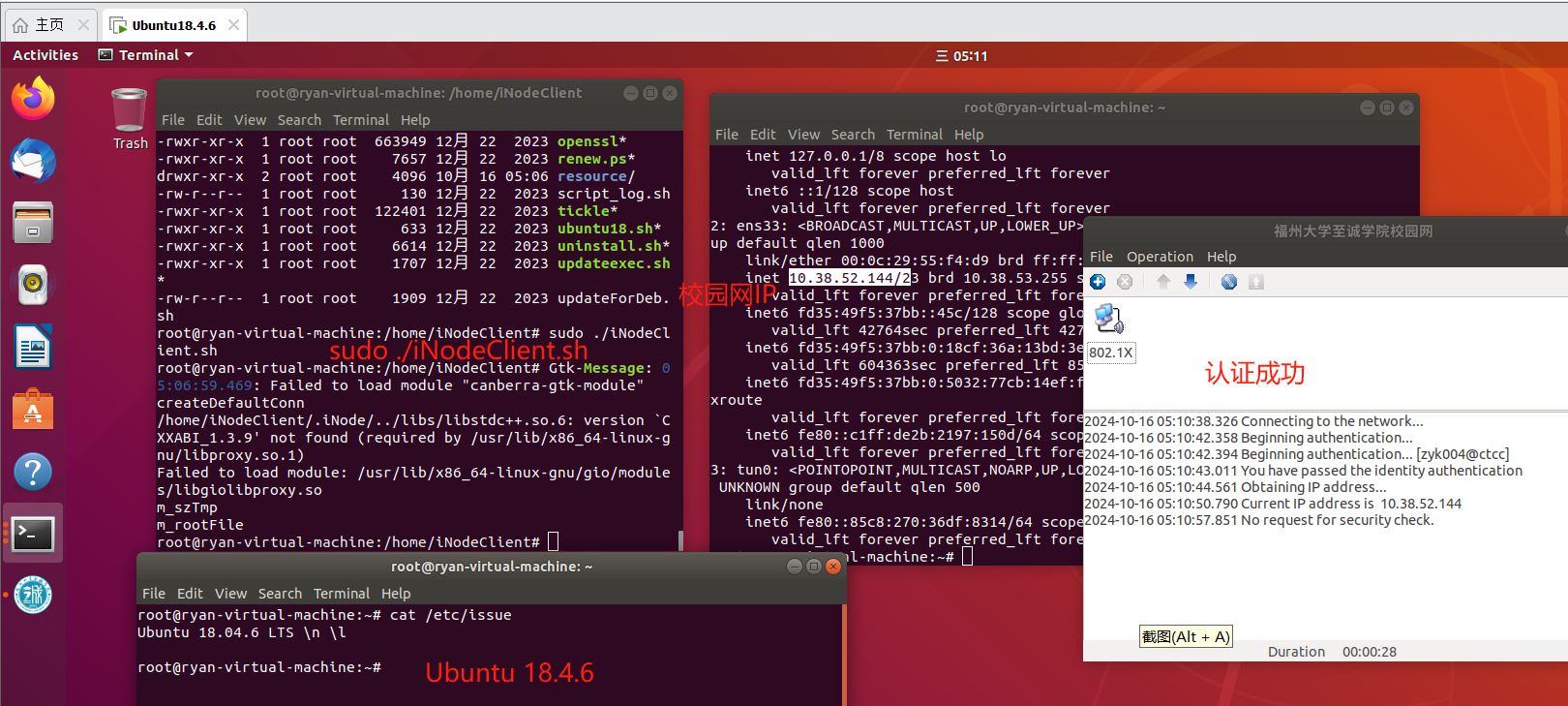This screenshot has height=706, width=1568.
Task: Open Search menu in iNodeClient terminal
Action: click(x=299, y=120)
